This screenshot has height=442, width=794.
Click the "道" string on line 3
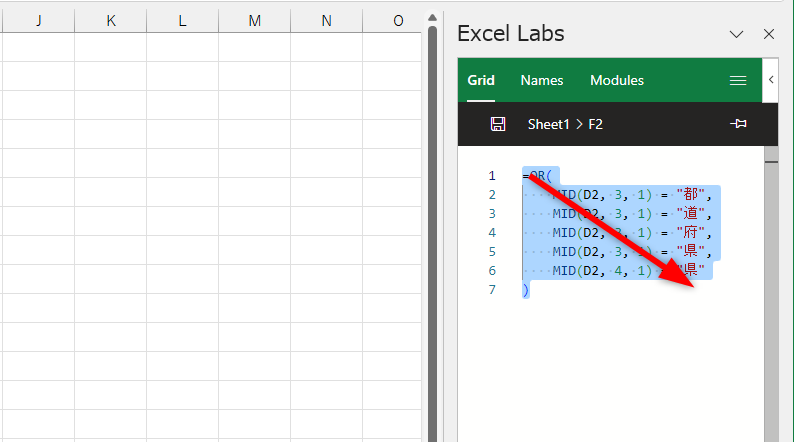click(691, 214)
